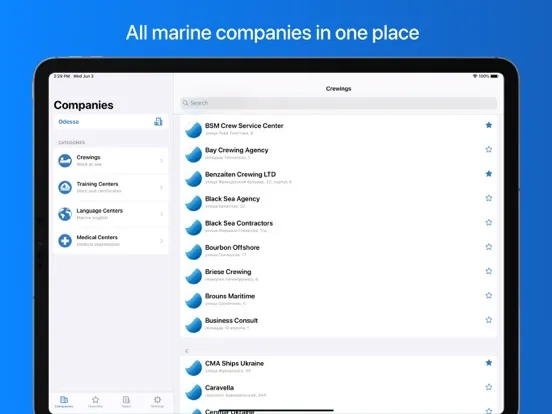Favorite Bay Crewing Agency with star
Image resolution: width=552 pixels, height=414 pixels.
[489, 149]
